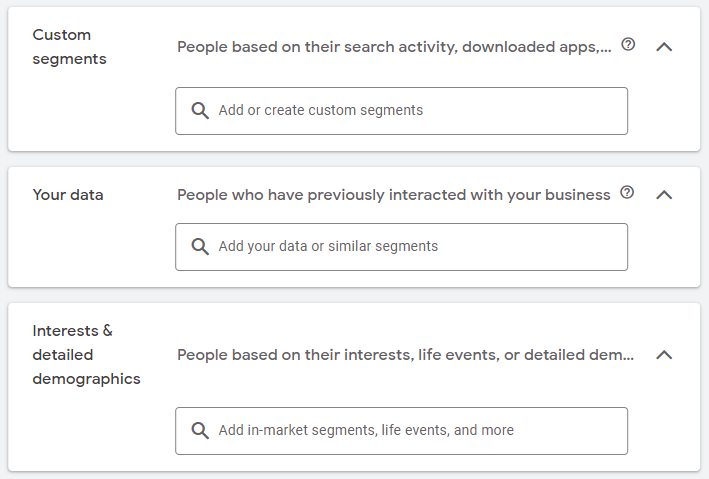The height and width of the screenshot is (479, 709).
Task: Click magnifier icon in your data search box
Action: pos(200,247)
